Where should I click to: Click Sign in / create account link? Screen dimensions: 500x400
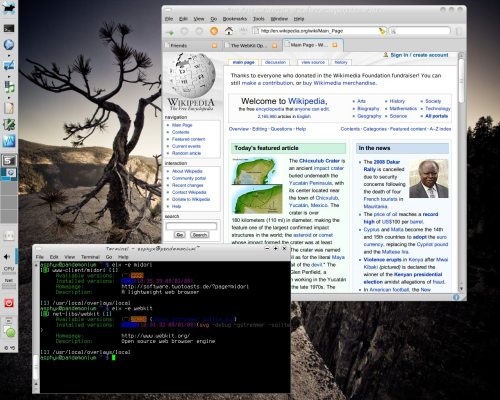point(419,55)
